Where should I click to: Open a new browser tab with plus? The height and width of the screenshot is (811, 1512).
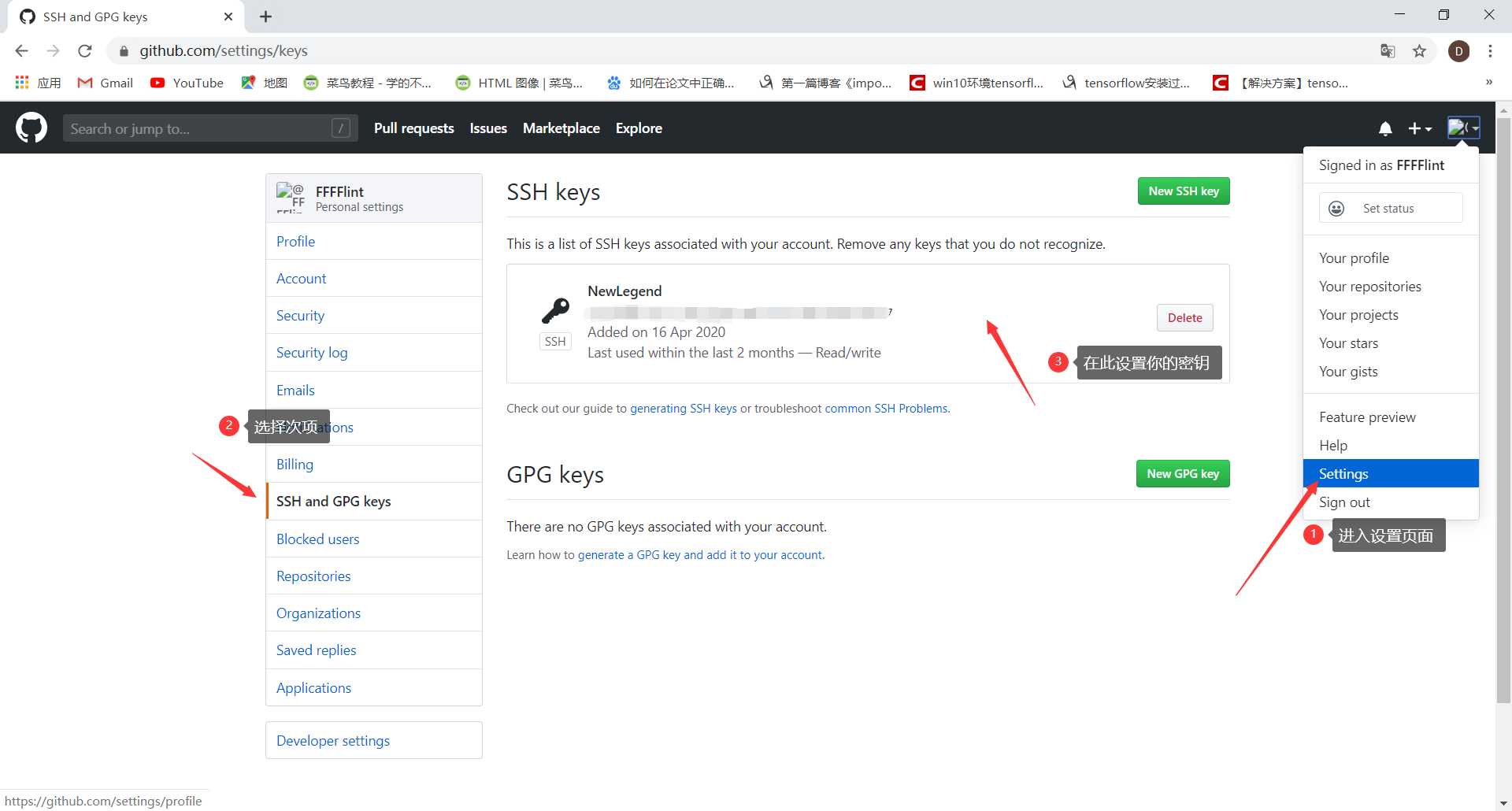[265, 17]
